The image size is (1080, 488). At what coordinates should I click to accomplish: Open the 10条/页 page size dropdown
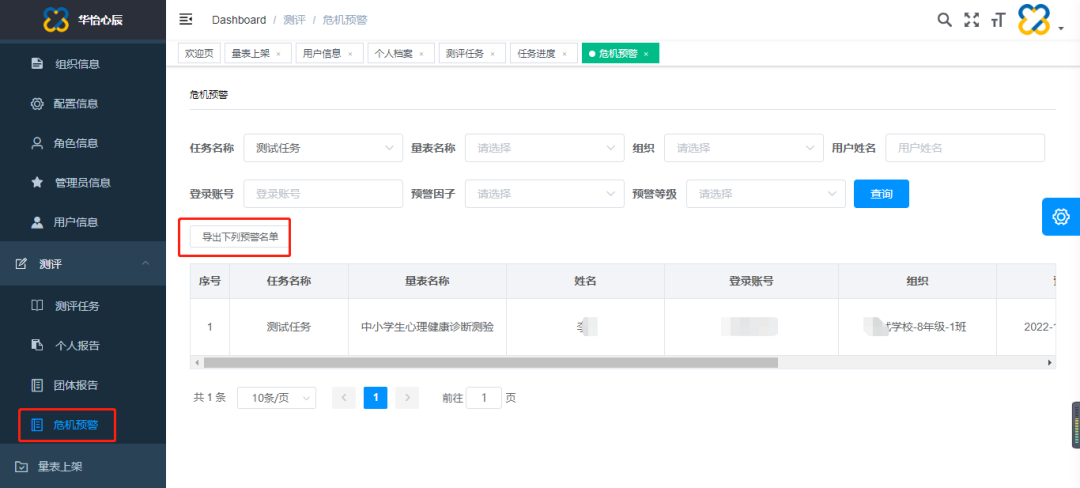[276, 398]
